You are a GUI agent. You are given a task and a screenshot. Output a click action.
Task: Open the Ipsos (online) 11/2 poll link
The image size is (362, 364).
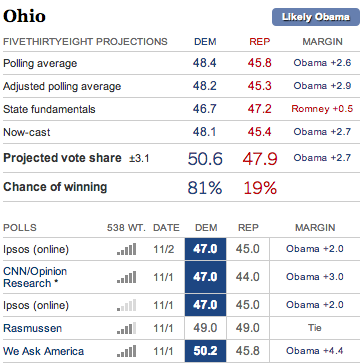[36, 249]
